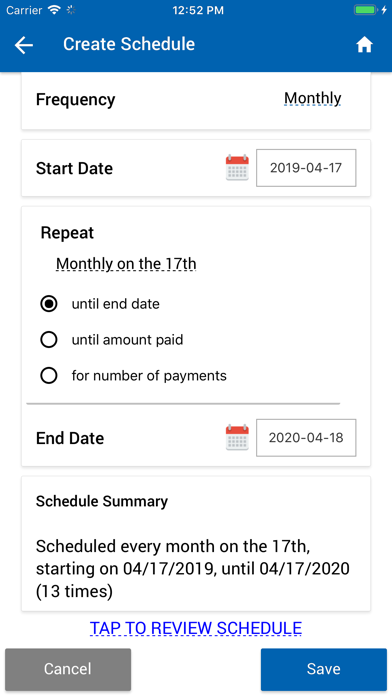Open the End Date calendar icon
Image resolution: width=392 pixels, height=696 pixels.
pos(237,438)
